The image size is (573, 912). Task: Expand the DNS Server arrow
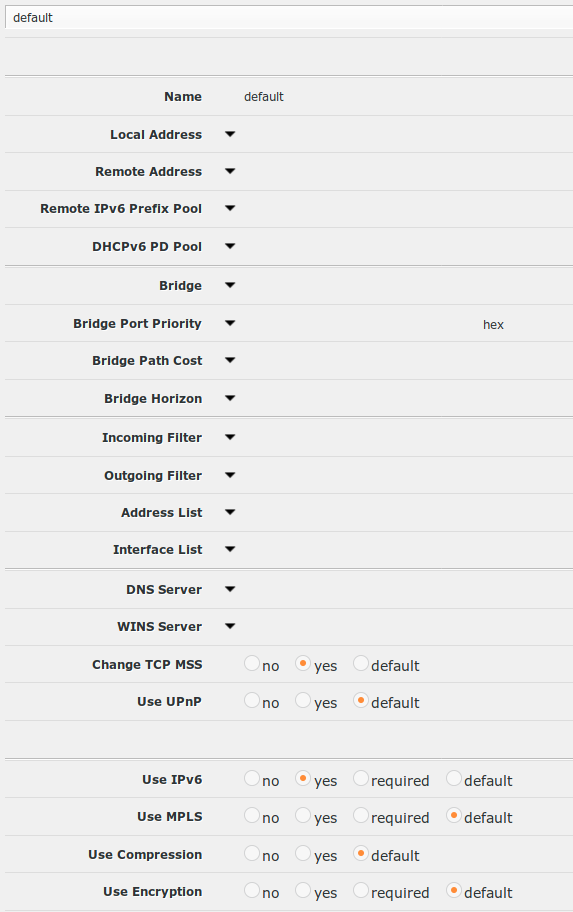230,589
